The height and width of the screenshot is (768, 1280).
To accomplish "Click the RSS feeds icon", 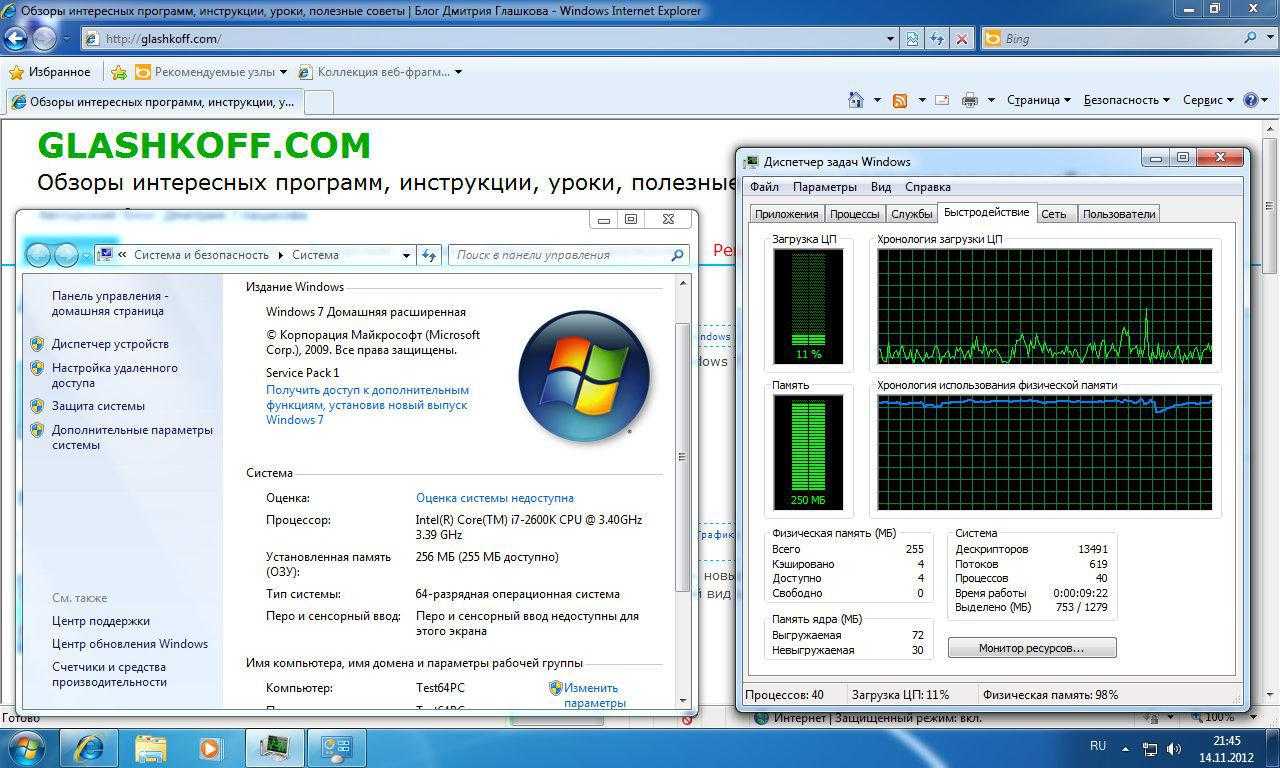I will pyautogui.click(x=900, y=100).
